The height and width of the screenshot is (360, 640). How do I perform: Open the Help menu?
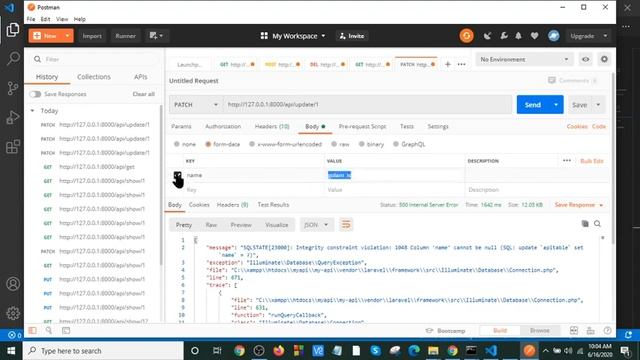pyautogui.click(x=80, y=19)
